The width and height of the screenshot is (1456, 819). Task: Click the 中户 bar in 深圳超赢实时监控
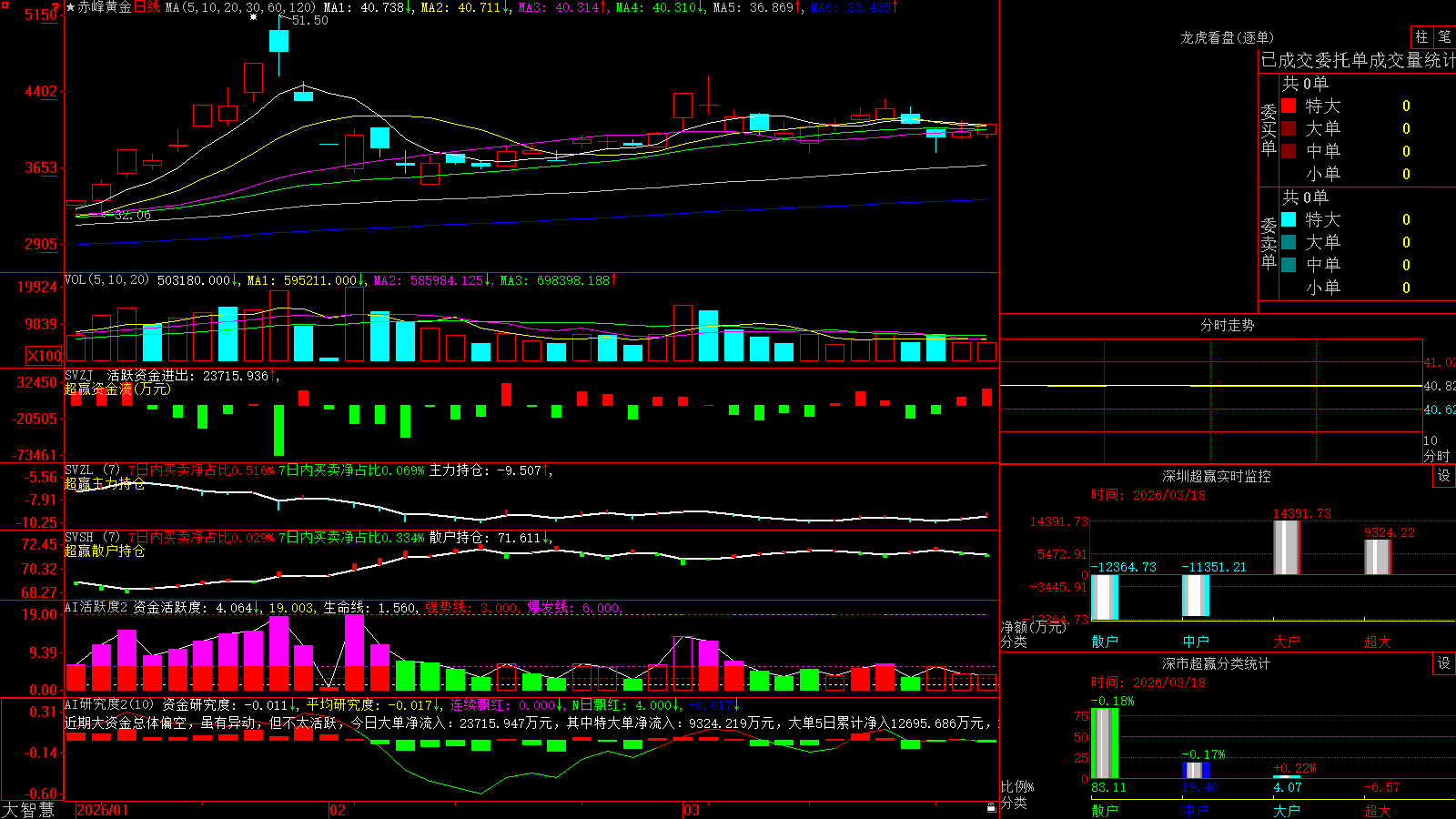coord(1195,596)
